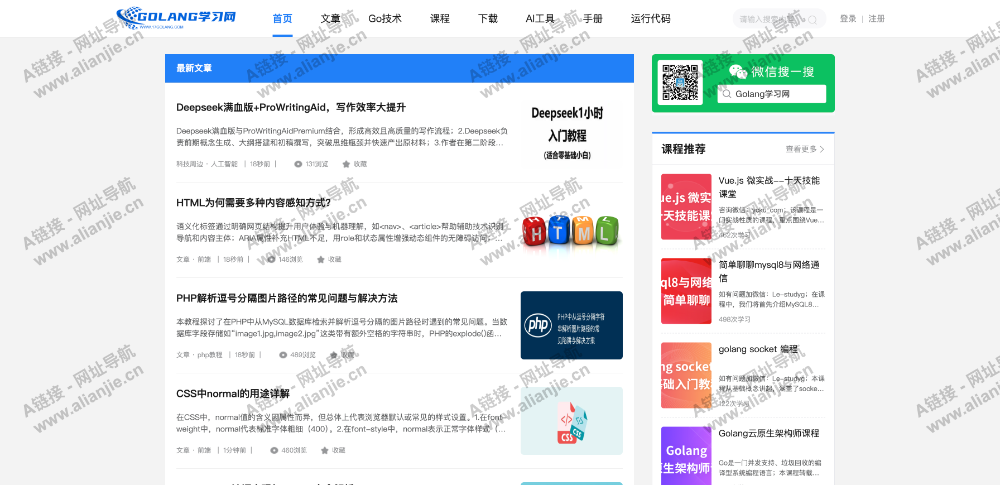Image resolution: width=1000 pixels, height=485 pixels.
Task: Click the star 收藏 icon on HTML article
Action: point(320,260)
